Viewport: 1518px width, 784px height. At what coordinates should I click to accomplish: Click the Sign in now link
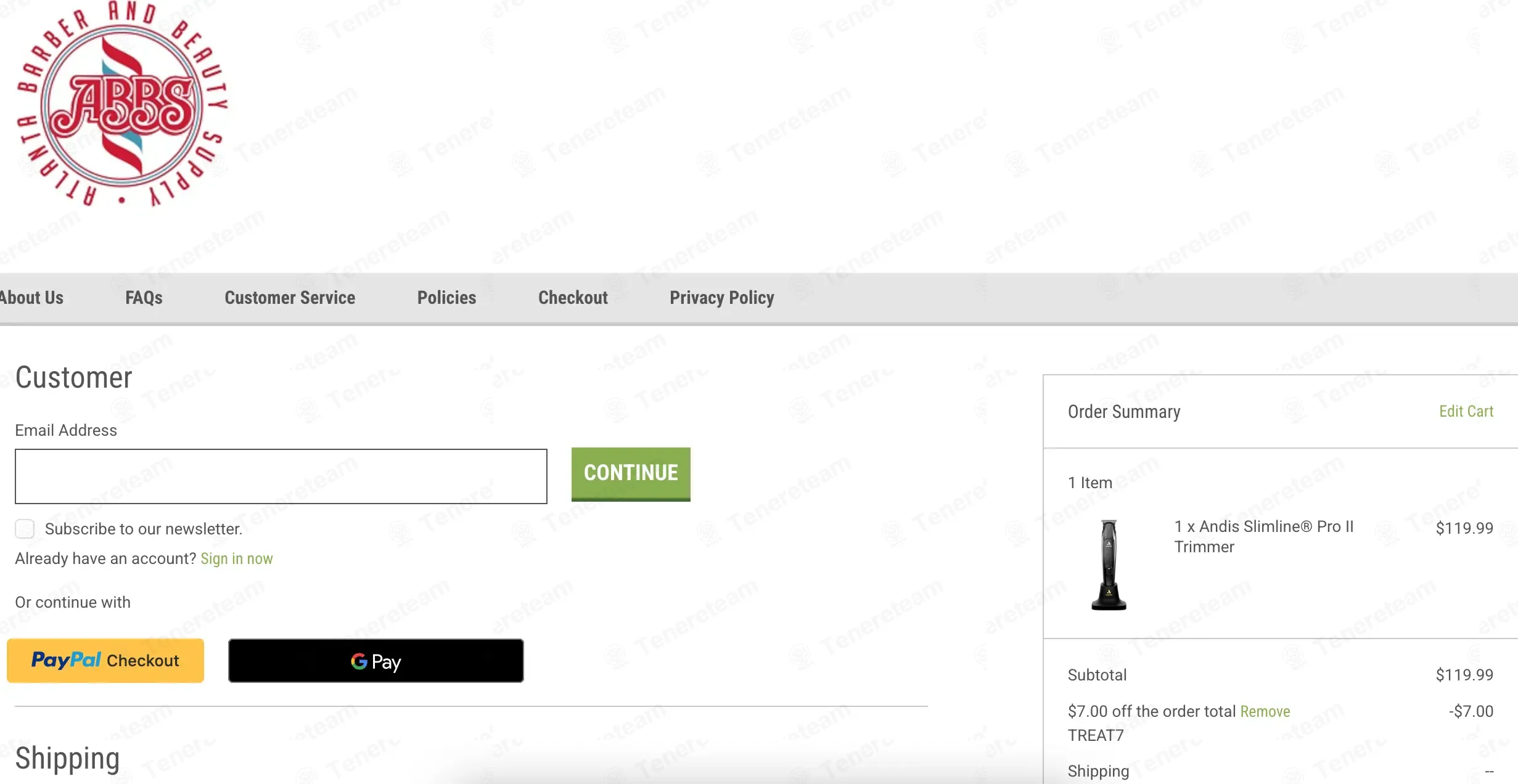tap(237, 558)
